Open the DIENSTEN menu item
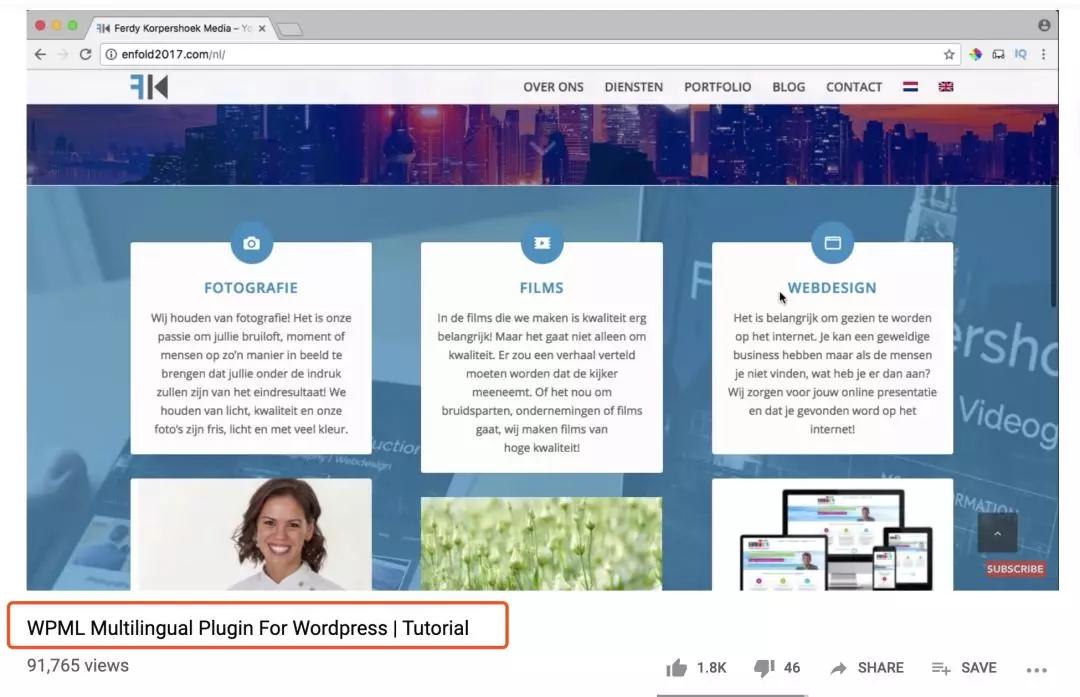Viewport: 1080px width, 697px height. tap(634, 87)
